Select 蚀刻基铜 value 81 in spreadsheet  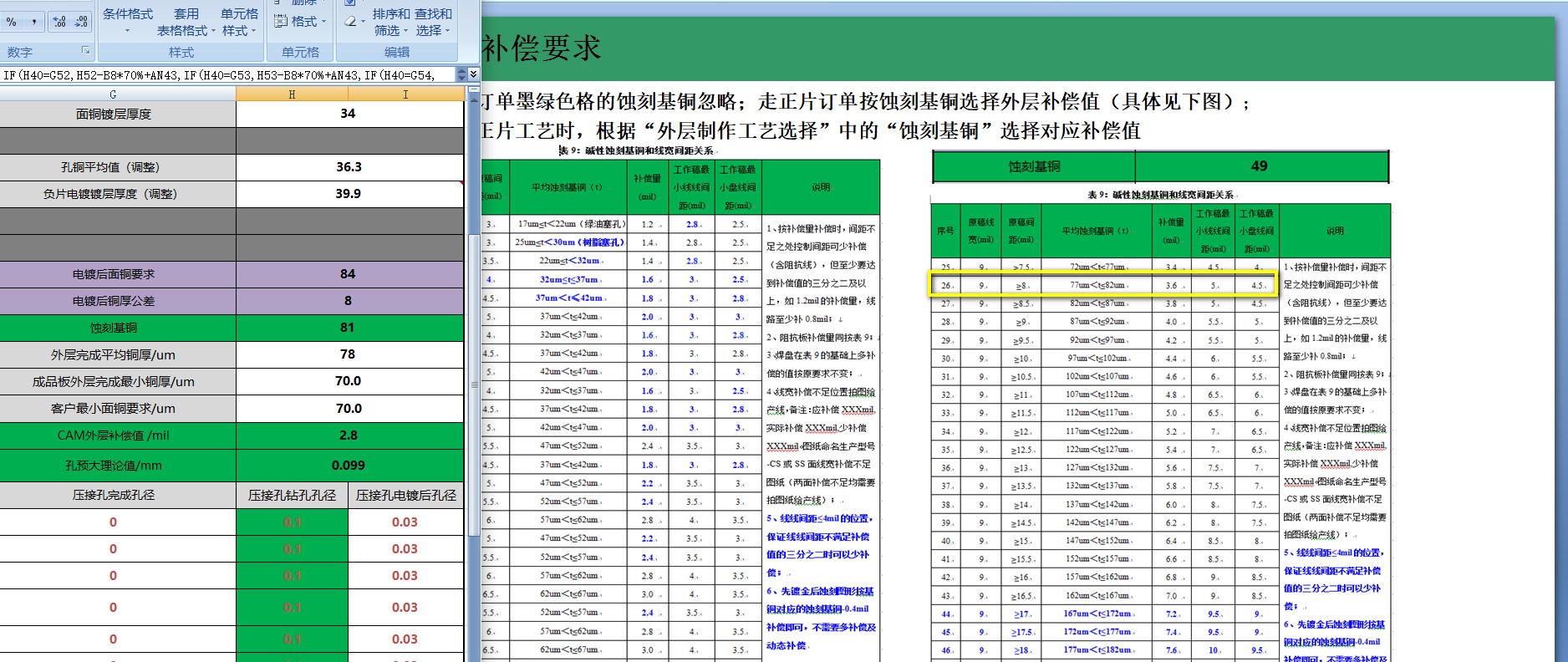pyautogui.click(x=349, y=328)
